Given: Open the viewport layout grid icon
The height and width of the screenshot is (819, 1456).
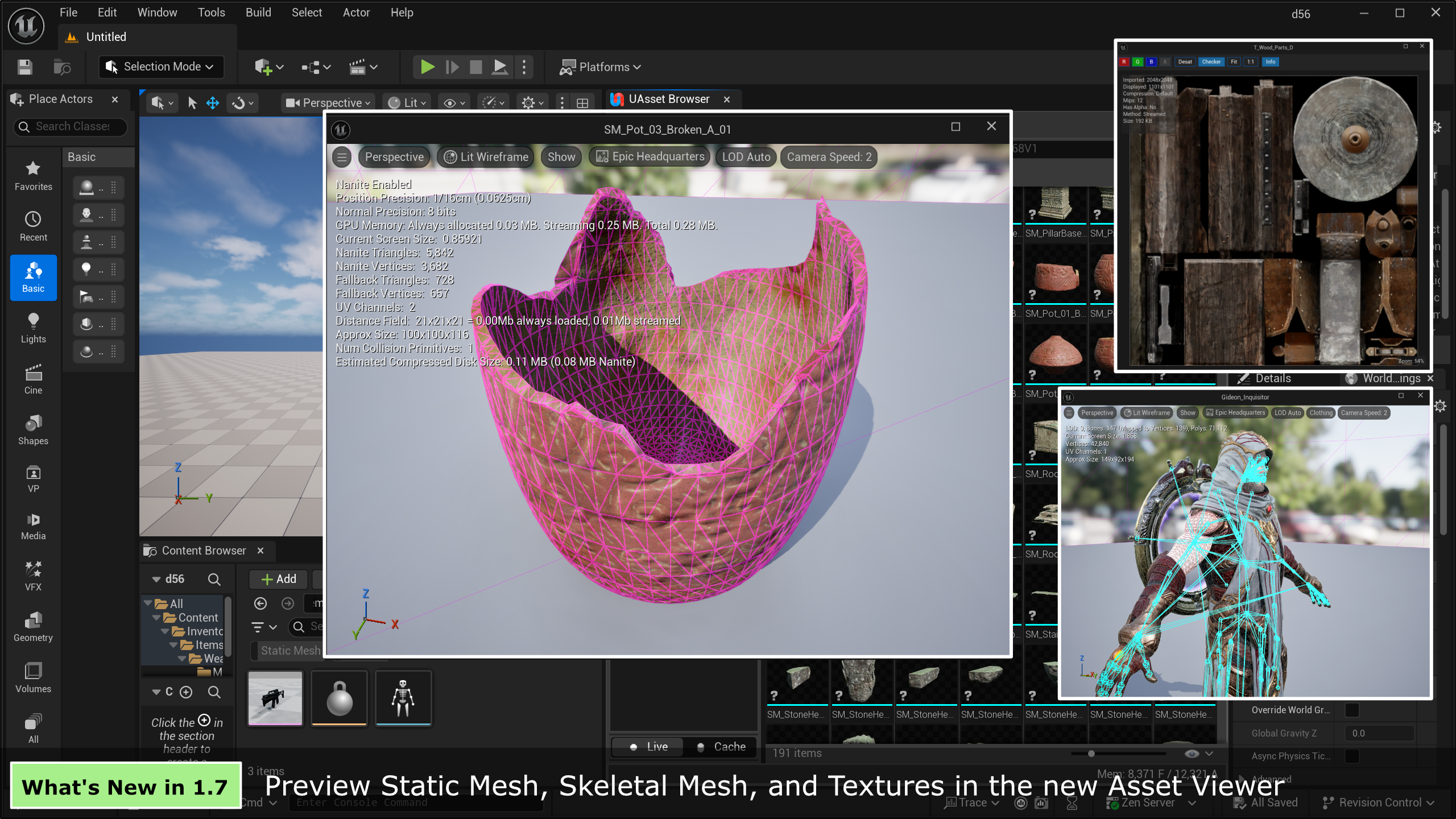Looking at the screenshot, I should coord(582,103).
